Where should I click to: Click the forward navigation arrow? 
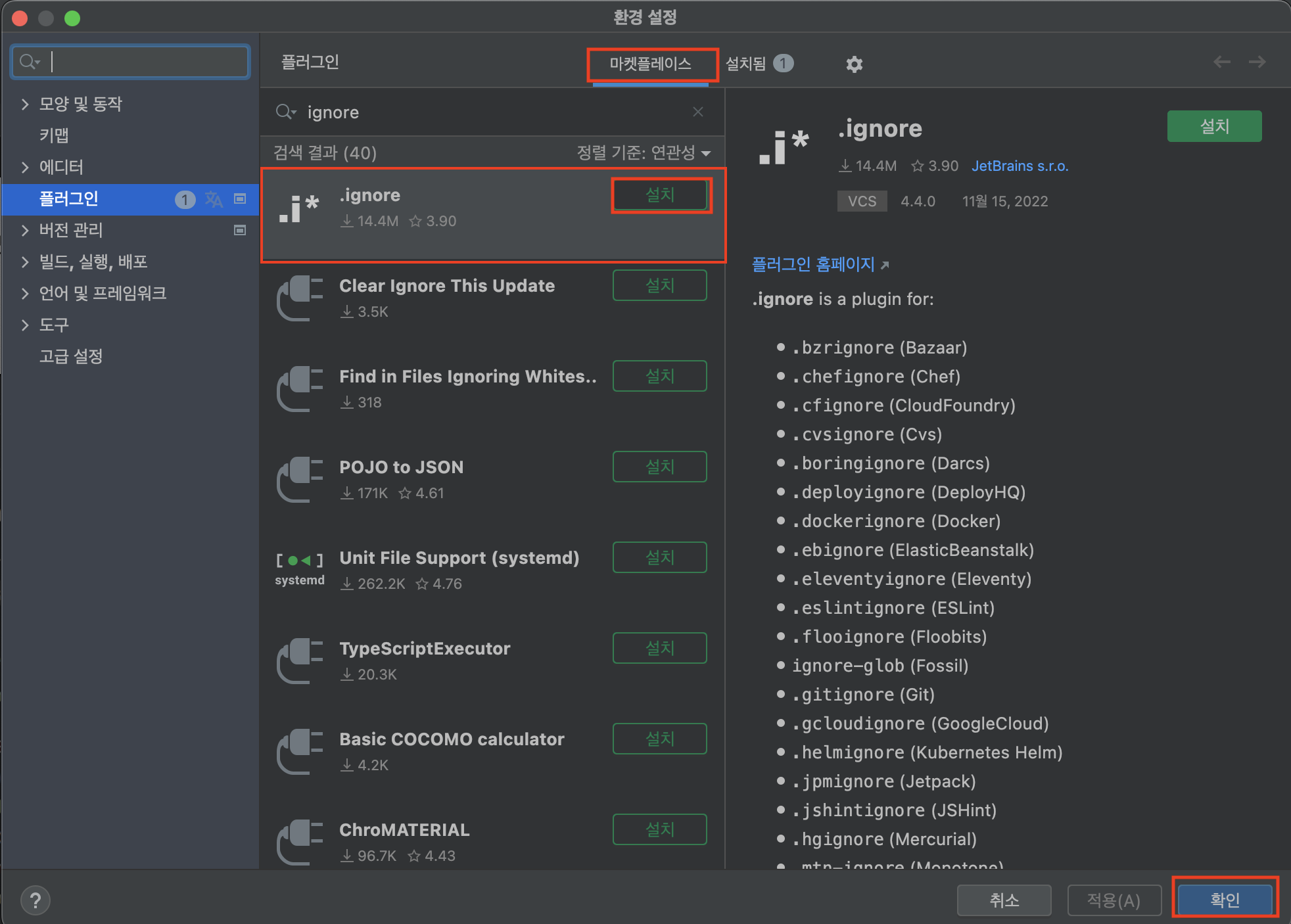(x=1257, y=62)
